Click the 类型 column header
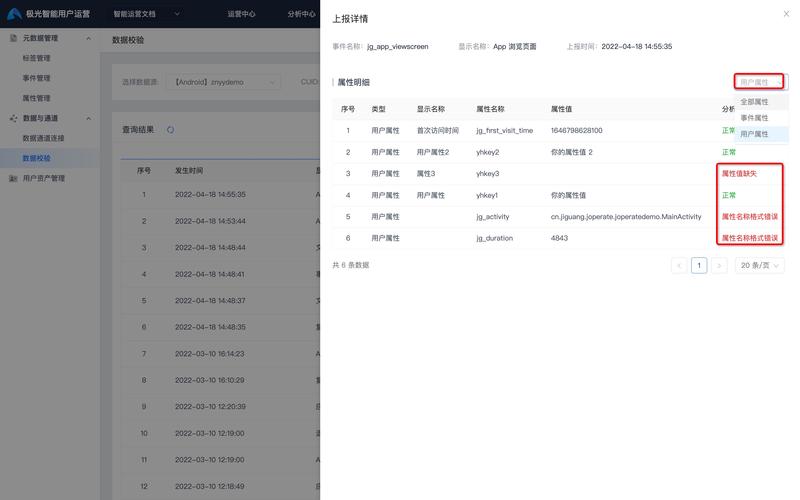800x500 pixels. pyautogui.click(x=379, y=109)
